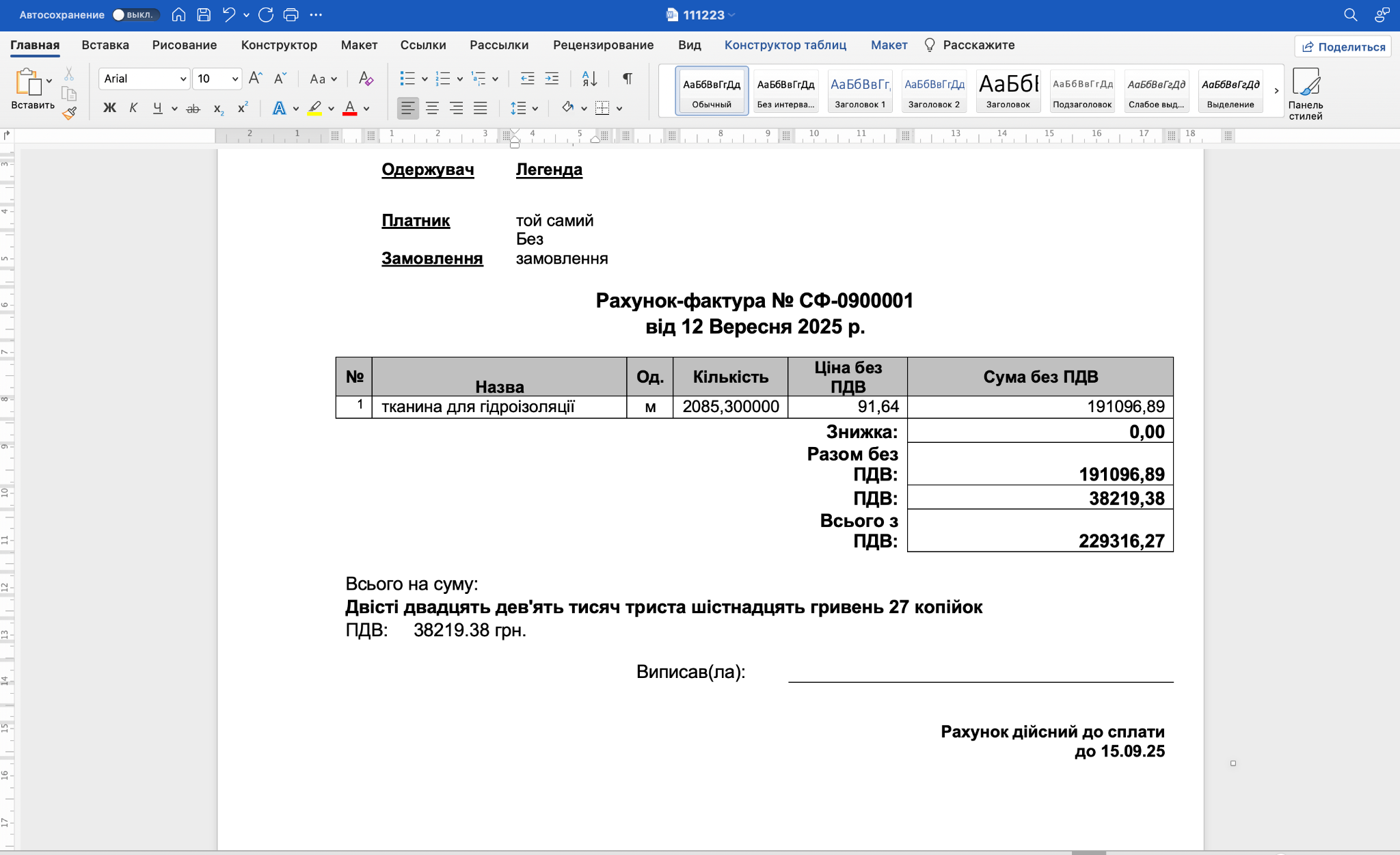Toggle the Autosave switch

(x=135, y=14)
